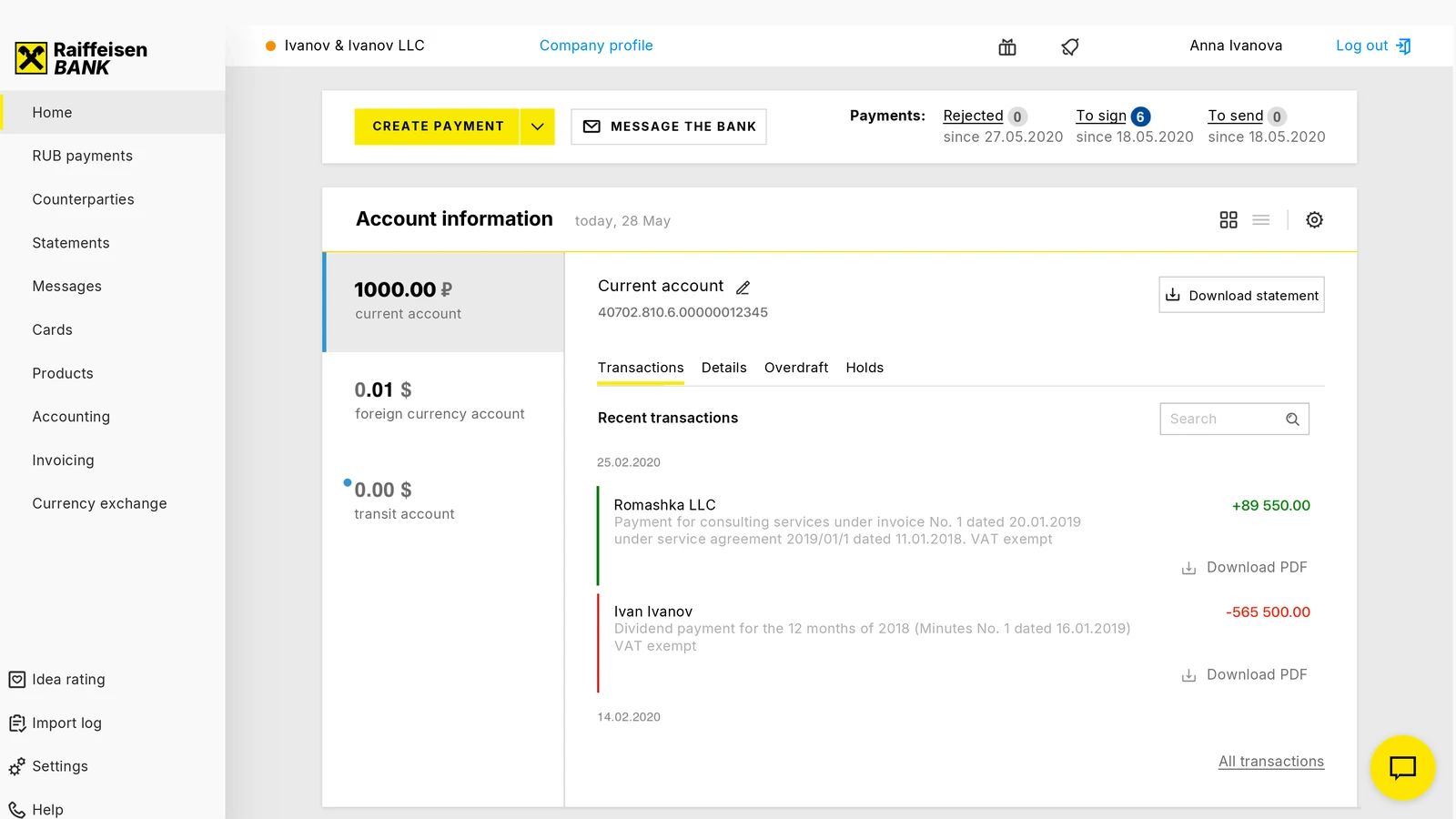Download PDF for the Ivan Ivanov transaction

1244,675
